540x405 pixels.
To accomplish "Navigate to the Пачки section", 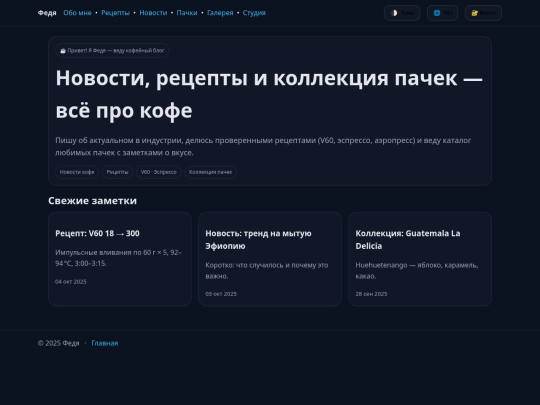I will click(x=187, y=13).
